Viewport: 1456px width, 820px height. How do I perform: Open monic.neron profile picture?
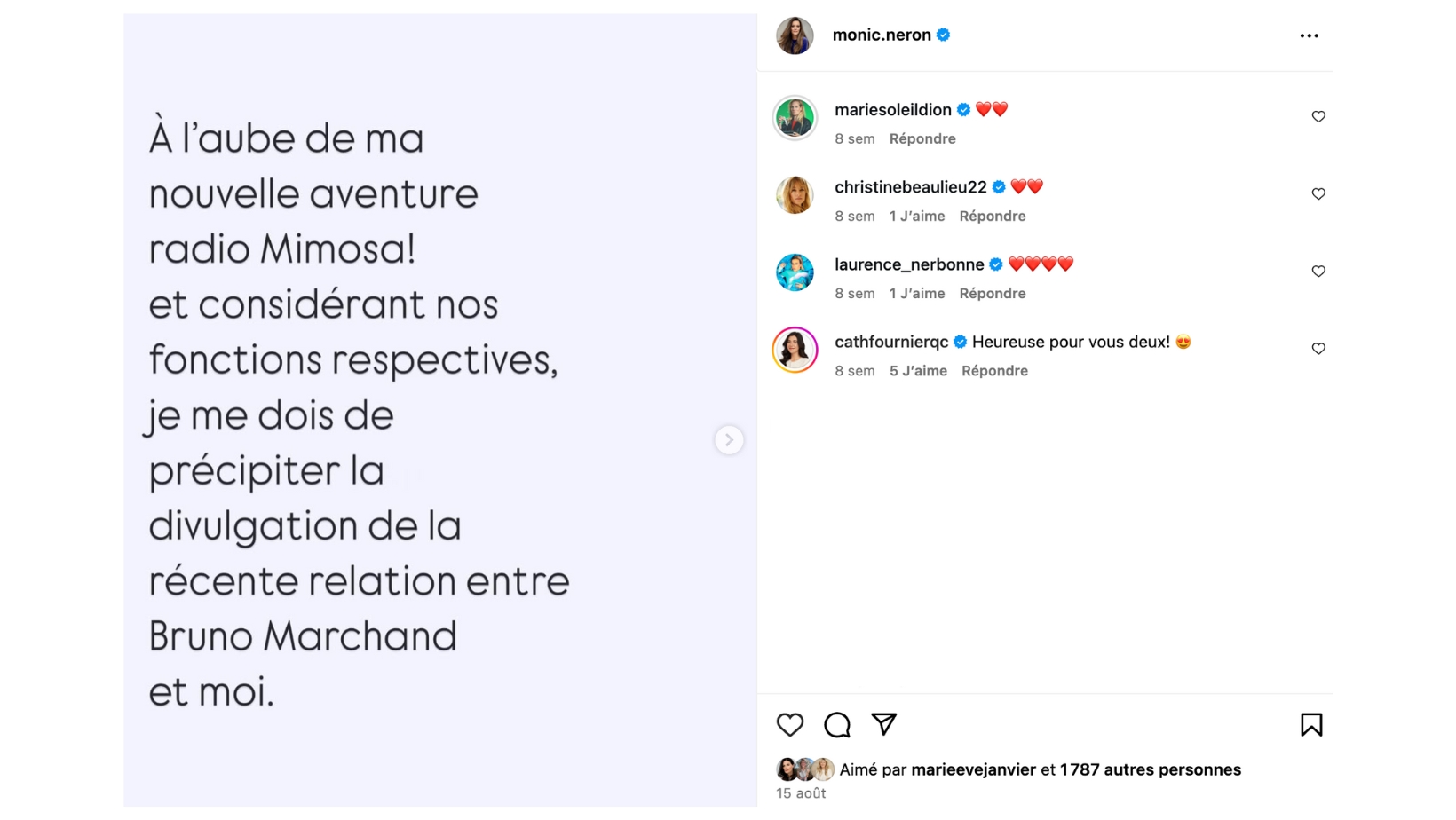pos(795,36)
